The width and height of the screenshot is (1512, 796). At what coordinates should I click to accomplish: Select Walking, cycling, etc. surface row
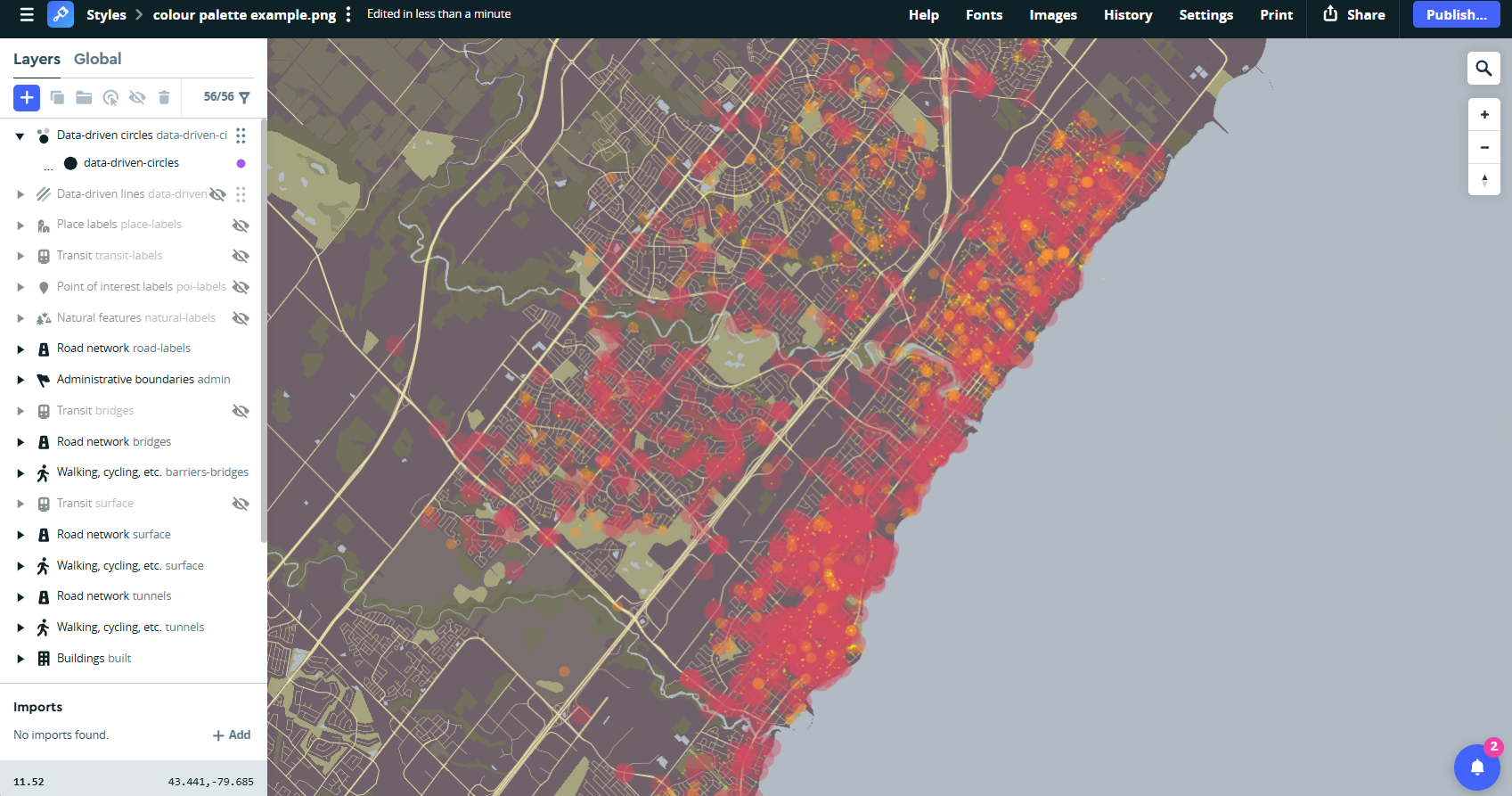coord(130,566)
